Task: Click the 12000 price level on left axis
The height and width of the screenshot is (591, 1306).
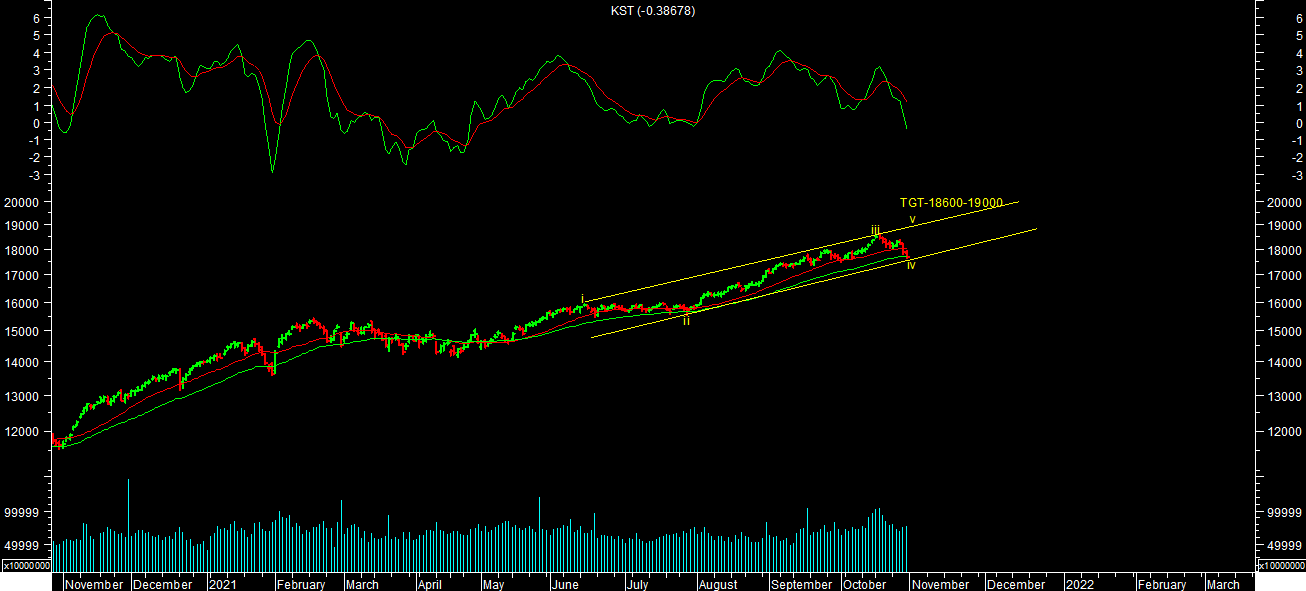Action: pyautogui.click(x=24, y=432)
